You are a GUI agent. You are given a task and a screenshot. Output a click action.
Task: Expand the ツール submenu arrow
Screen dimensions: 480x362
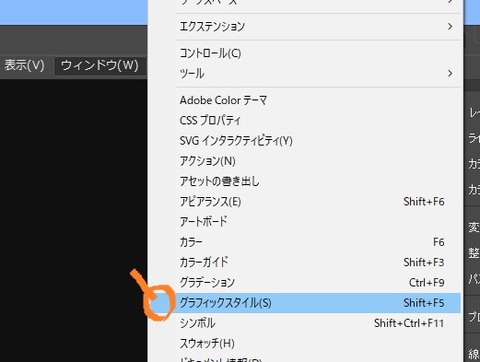[x=450, y=73]
